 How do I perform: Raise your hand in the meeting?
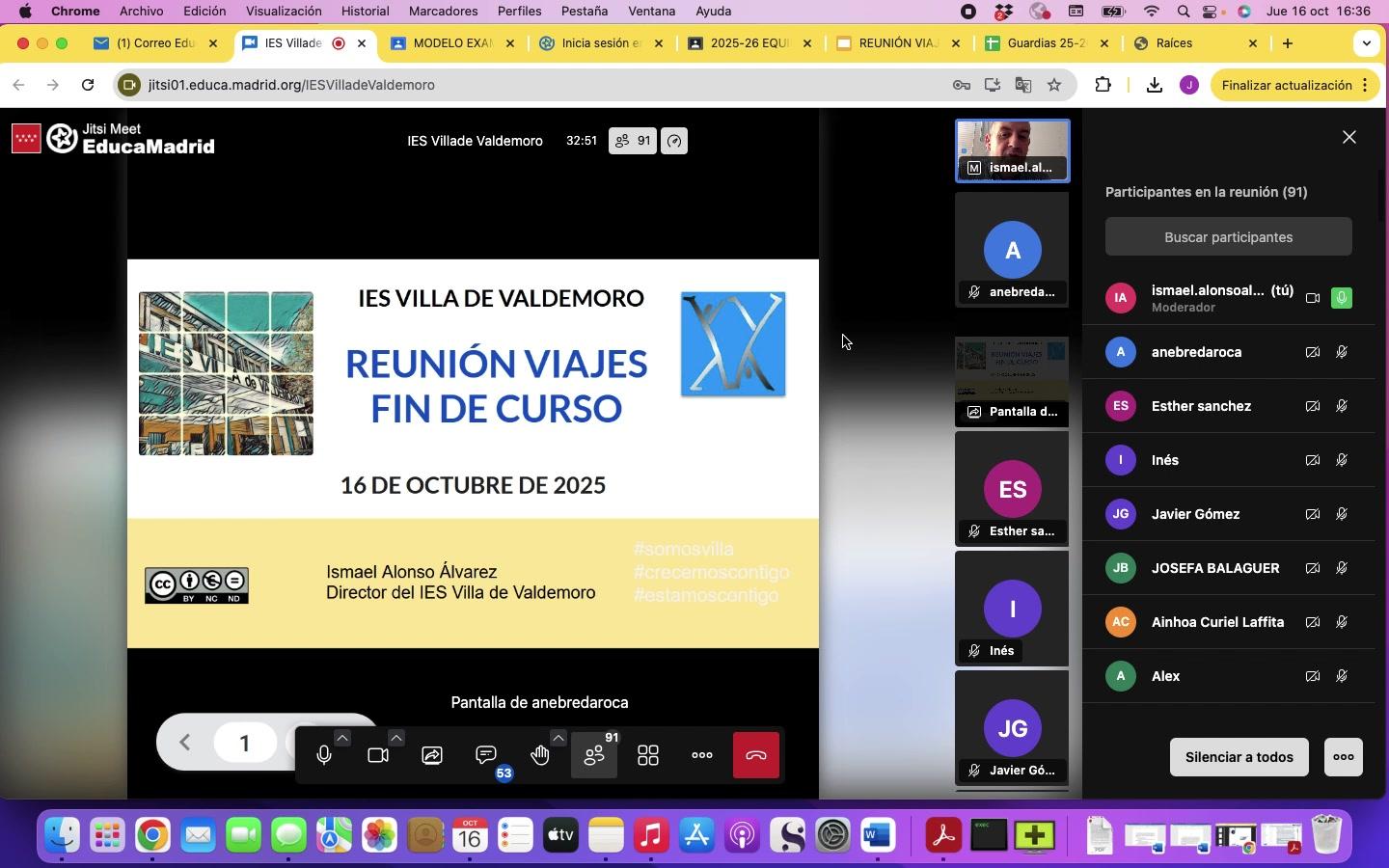tap(540, 755)
